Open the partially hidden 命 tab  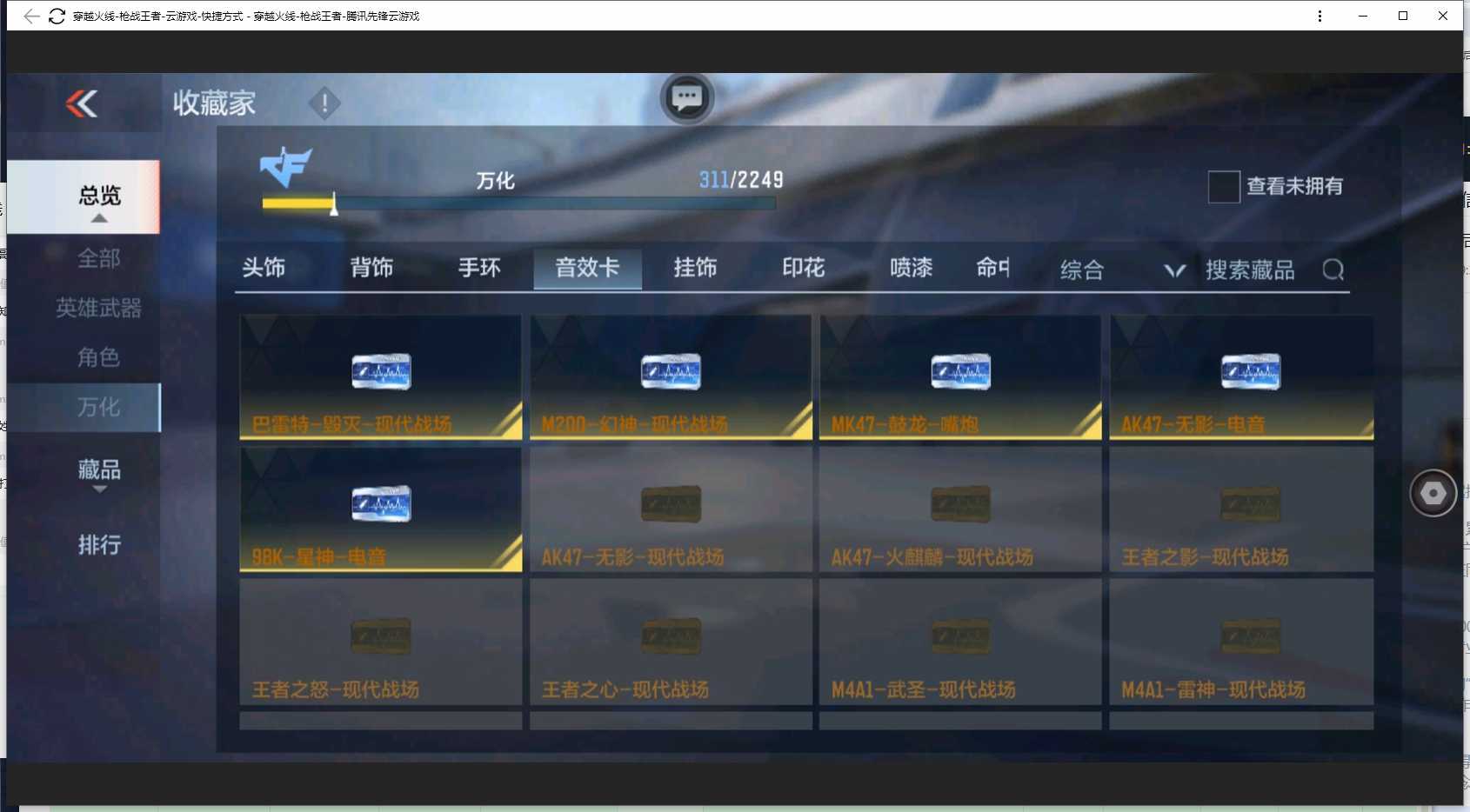[x=992, y=268]
